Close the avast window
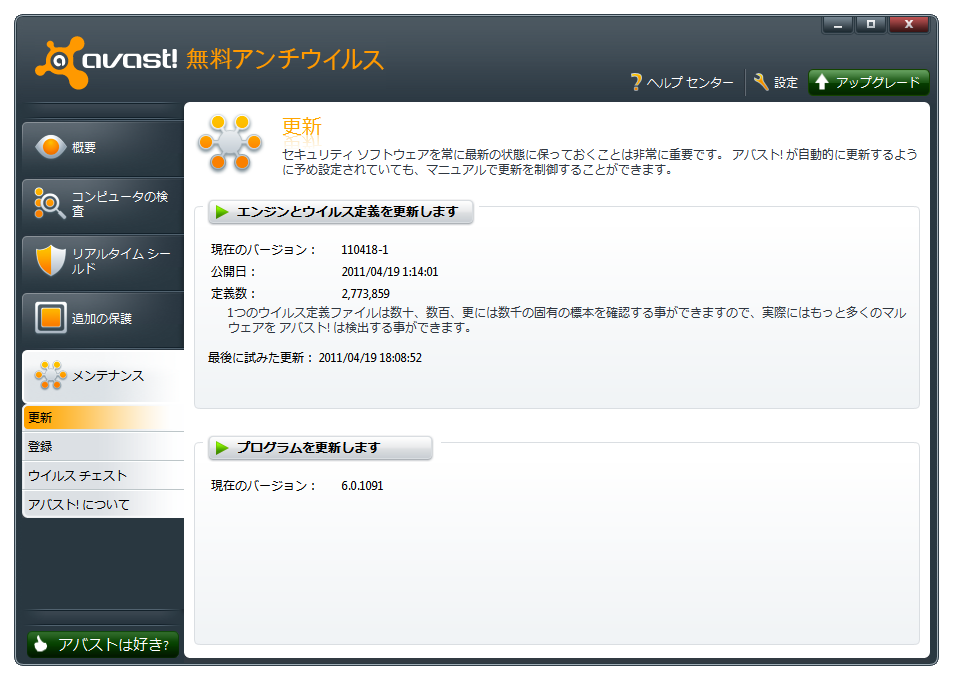This screenshot has height=684, width=957. click(x=909, y=24)
